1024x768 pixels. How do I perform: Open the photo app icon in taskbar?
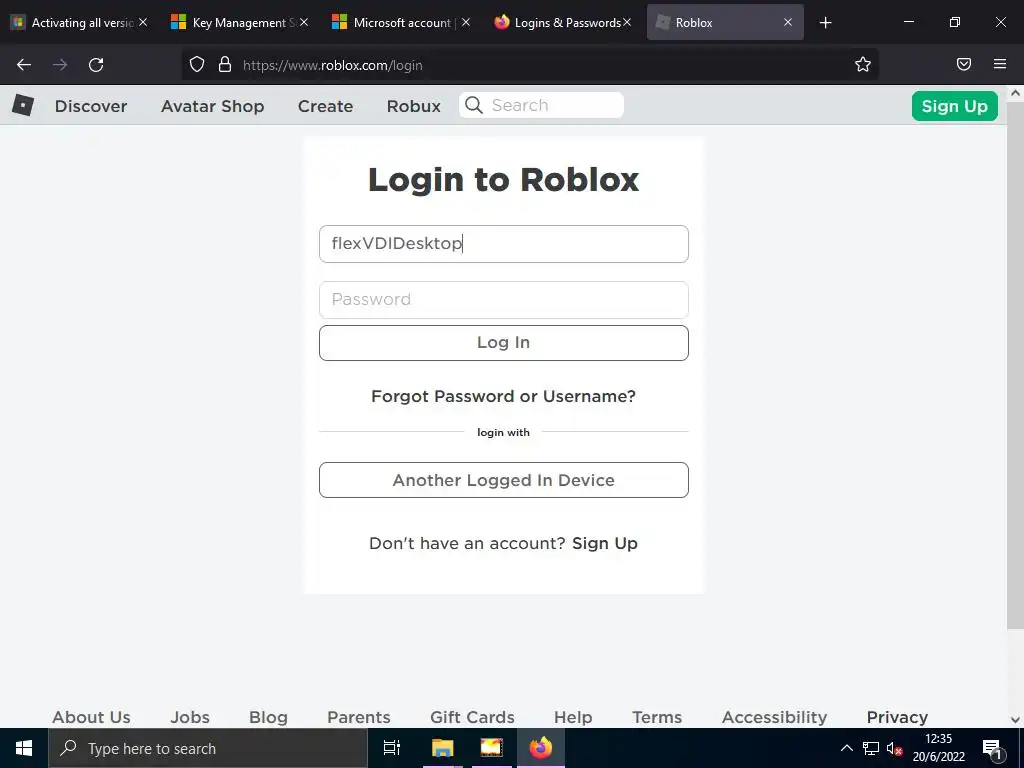(x=491, y=748)
